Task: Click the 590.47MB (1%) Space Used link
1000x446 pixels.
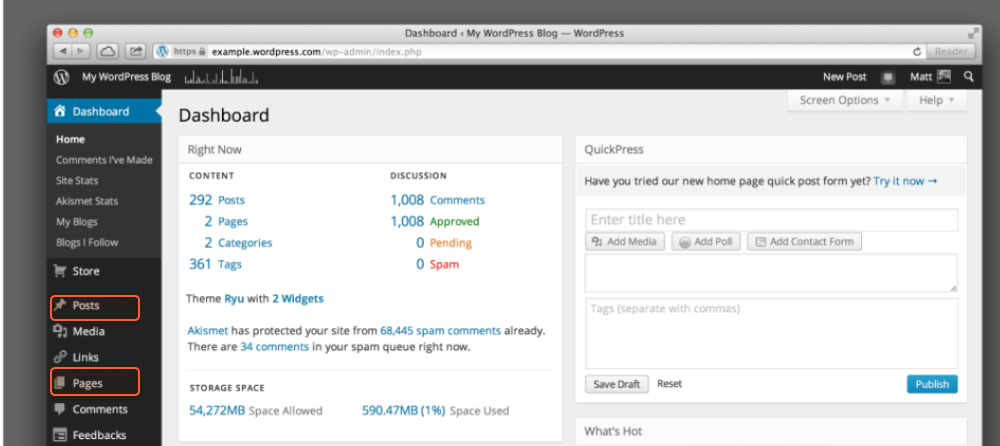Action: pyautogui.click(x=436, y=411)
